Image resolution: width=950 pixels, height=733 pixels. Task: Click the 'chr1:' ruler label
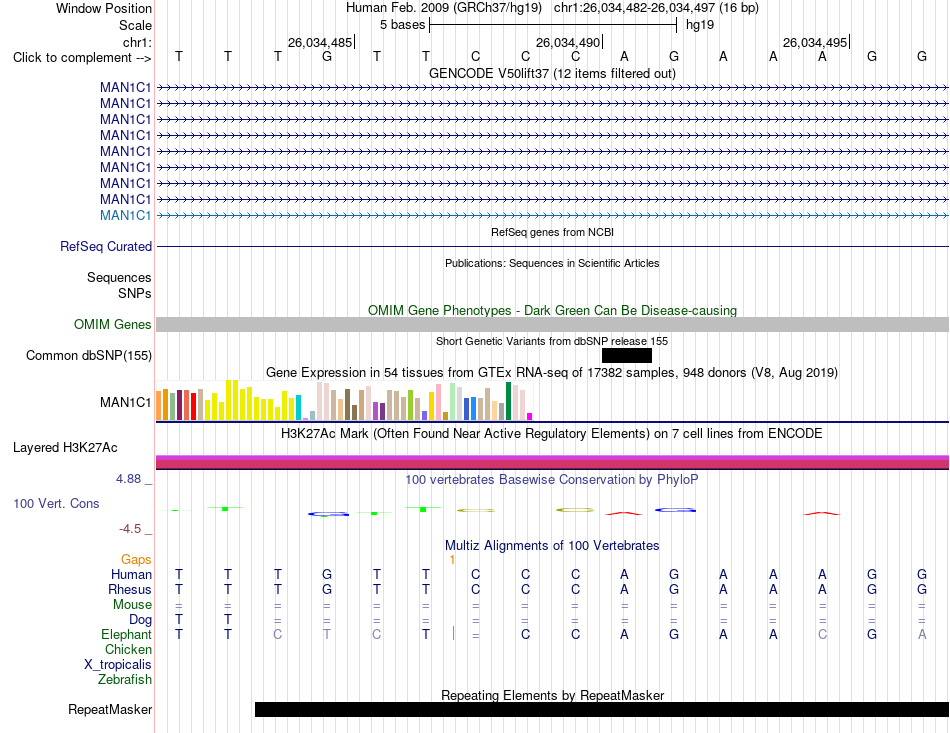click(137, 42)
